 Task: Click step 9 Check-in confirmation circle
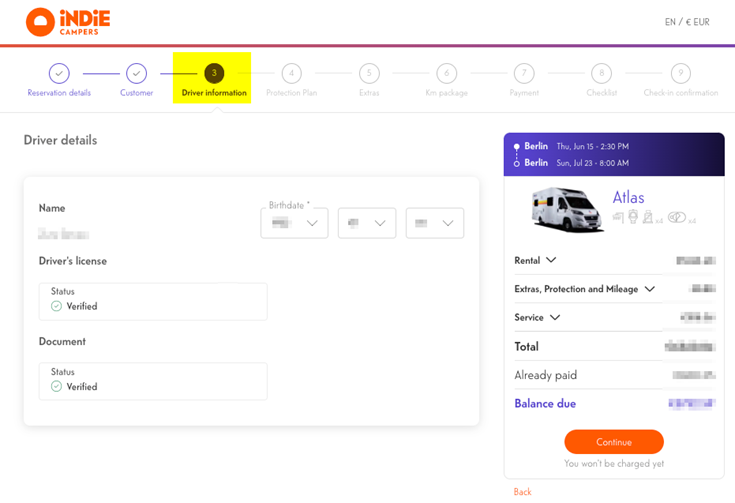click(x=680, y=73)
